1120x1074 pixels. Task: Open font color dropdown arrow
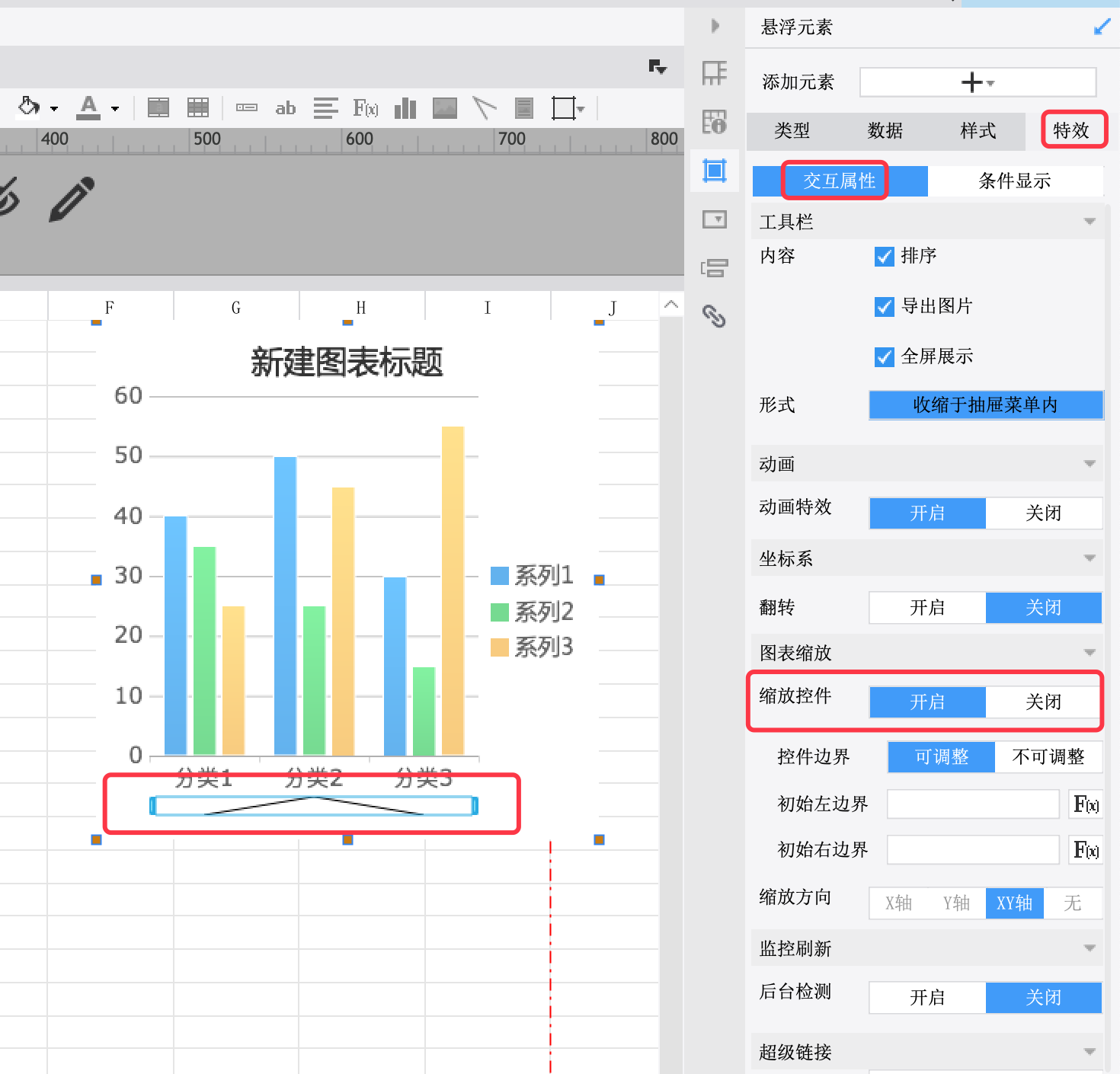tap(115, 109)
